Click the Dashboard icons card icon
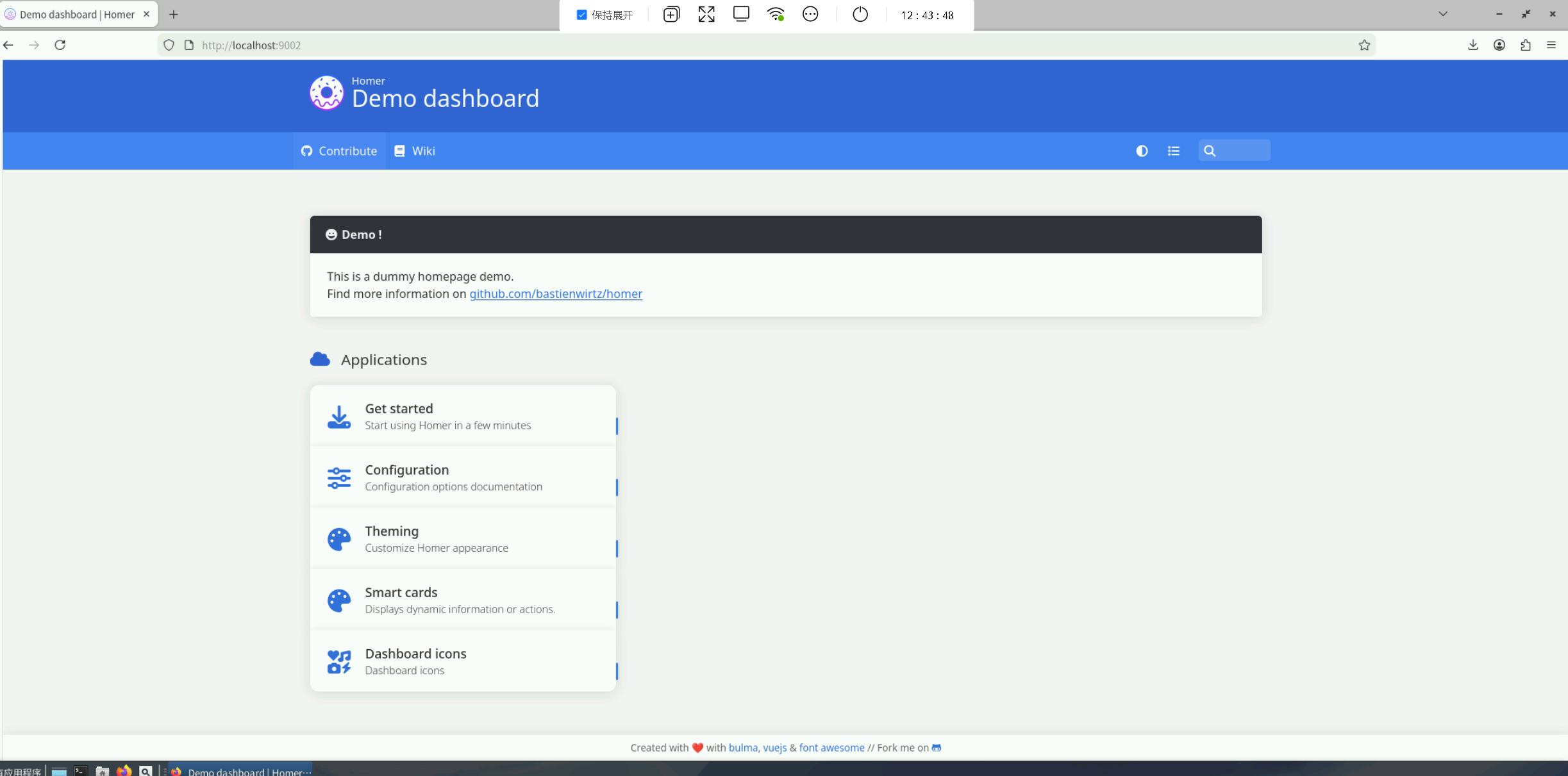 (x=338, y=662)
